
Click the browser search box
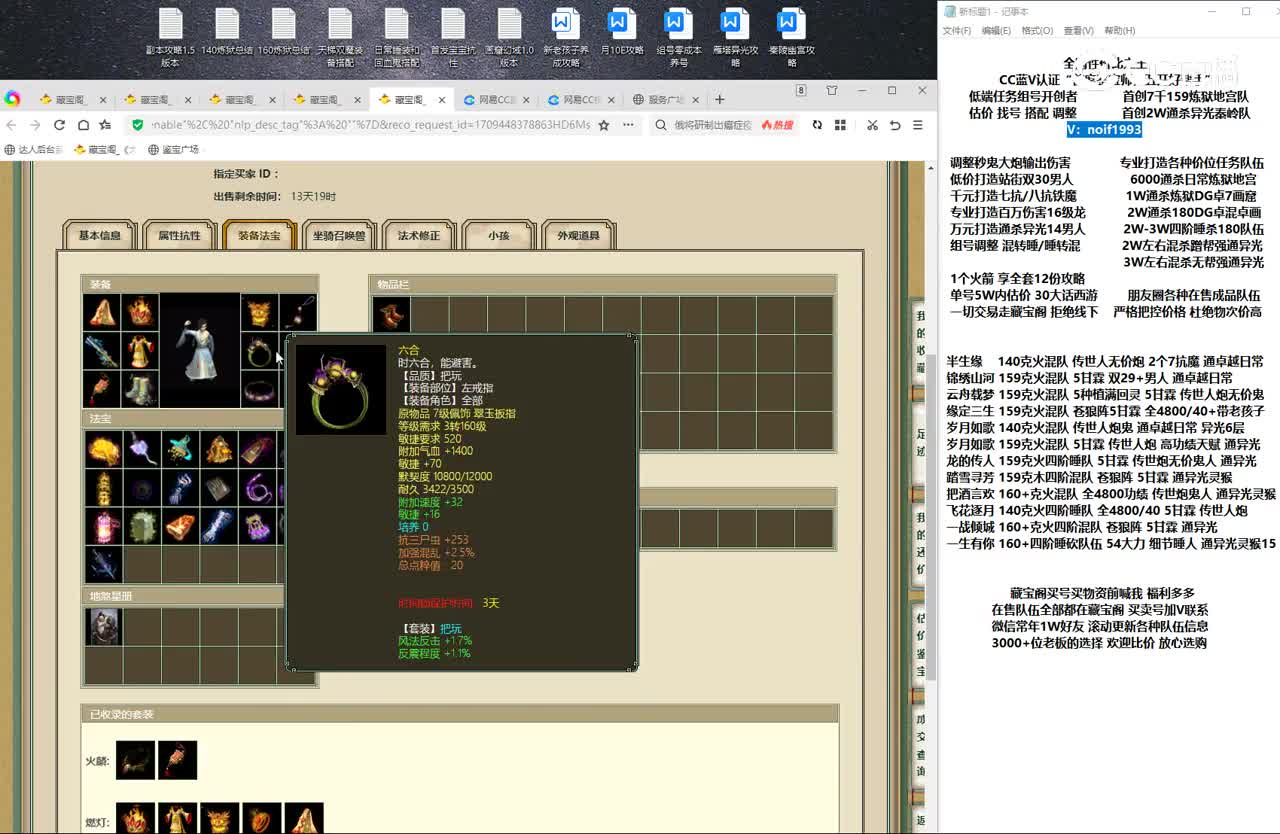[x=714, y=125]
